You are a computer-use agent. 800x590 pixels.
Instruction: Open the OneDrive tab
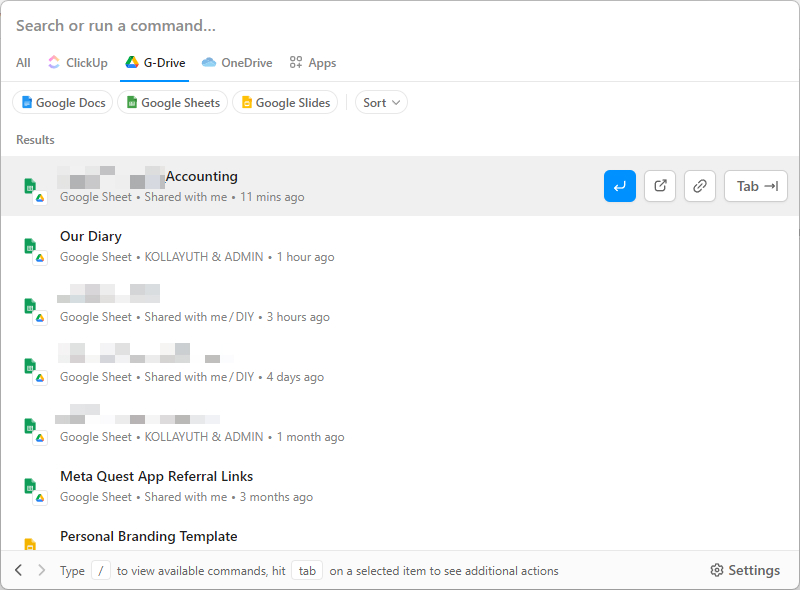point(237,63)
